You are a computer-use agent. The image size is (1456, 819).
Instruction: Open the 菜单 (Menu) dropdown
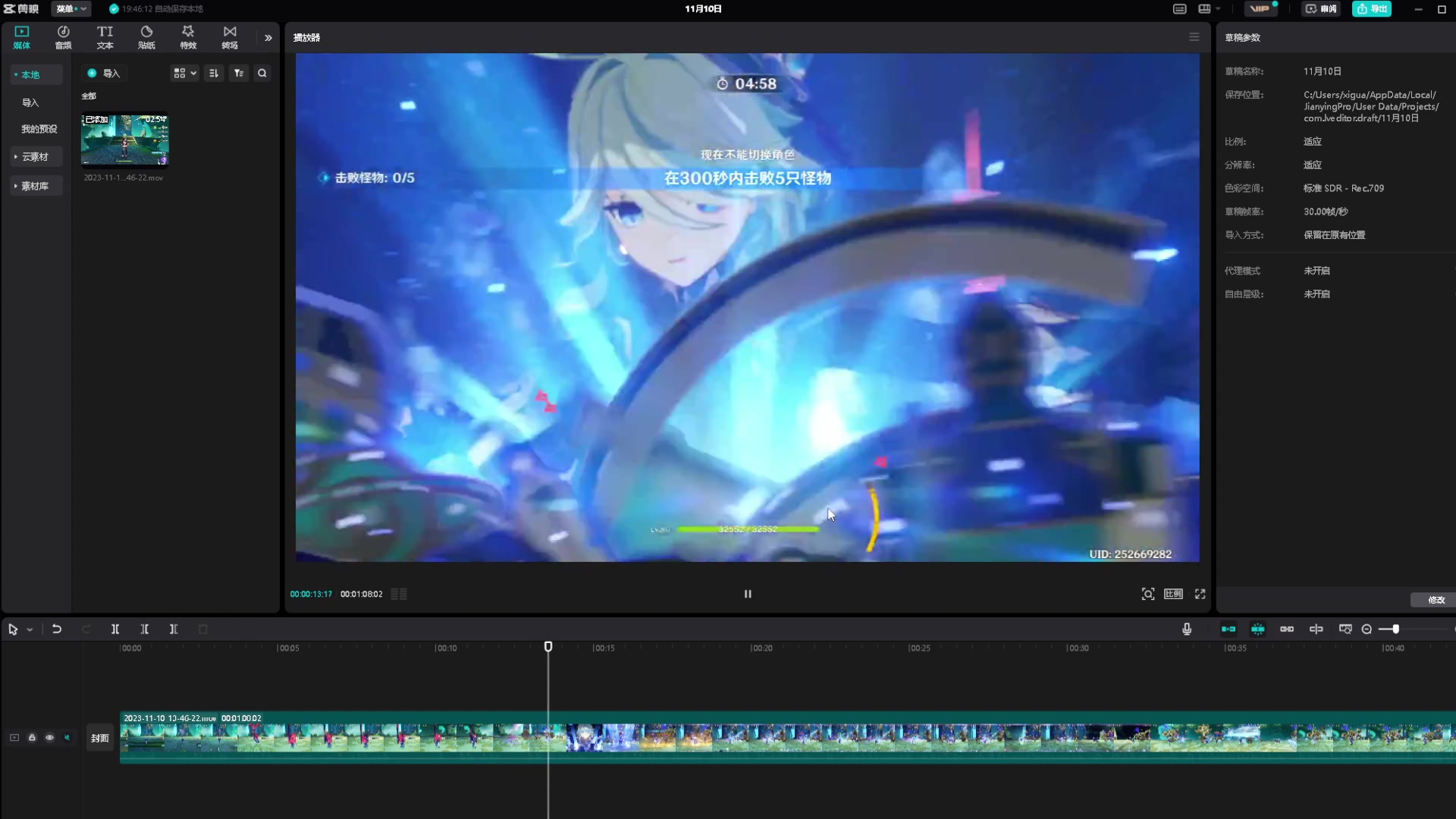[71, 9]
